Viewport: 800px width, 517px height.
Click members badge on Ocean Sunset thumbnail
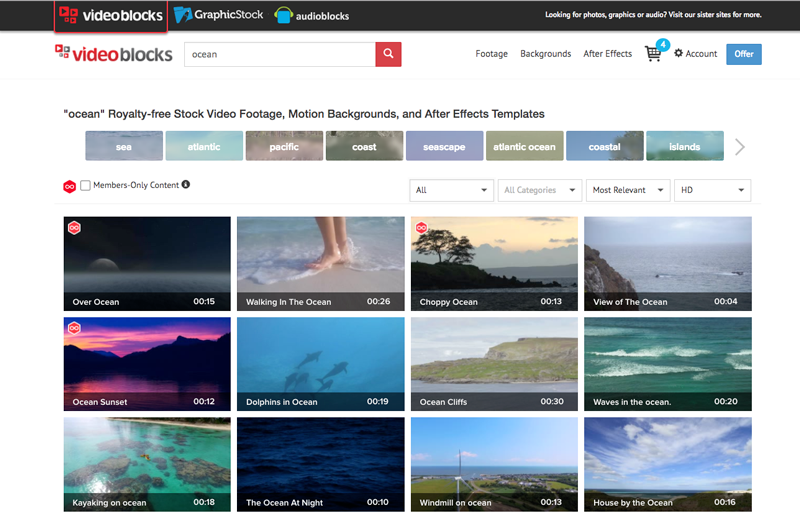[x=74, y=328]
